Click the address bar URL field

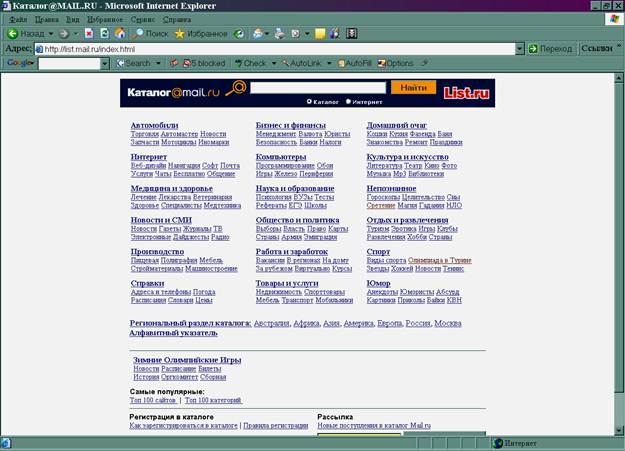275,49
